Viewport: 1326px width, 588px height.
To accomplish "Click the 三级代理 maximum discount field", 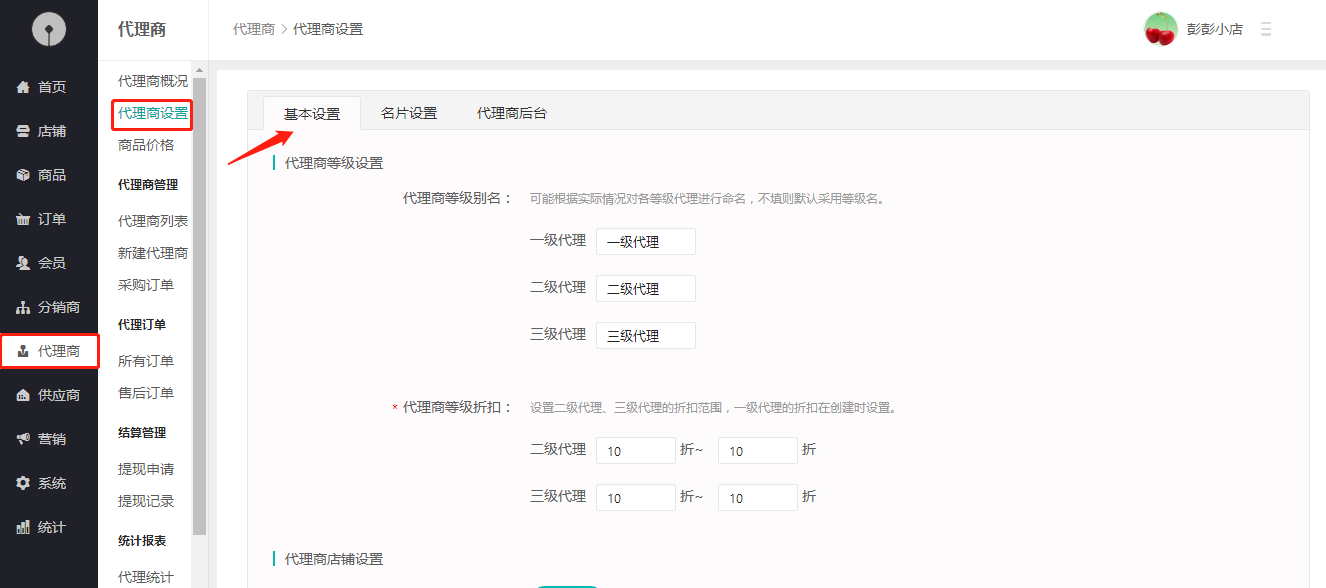I will tap(757, 498).
